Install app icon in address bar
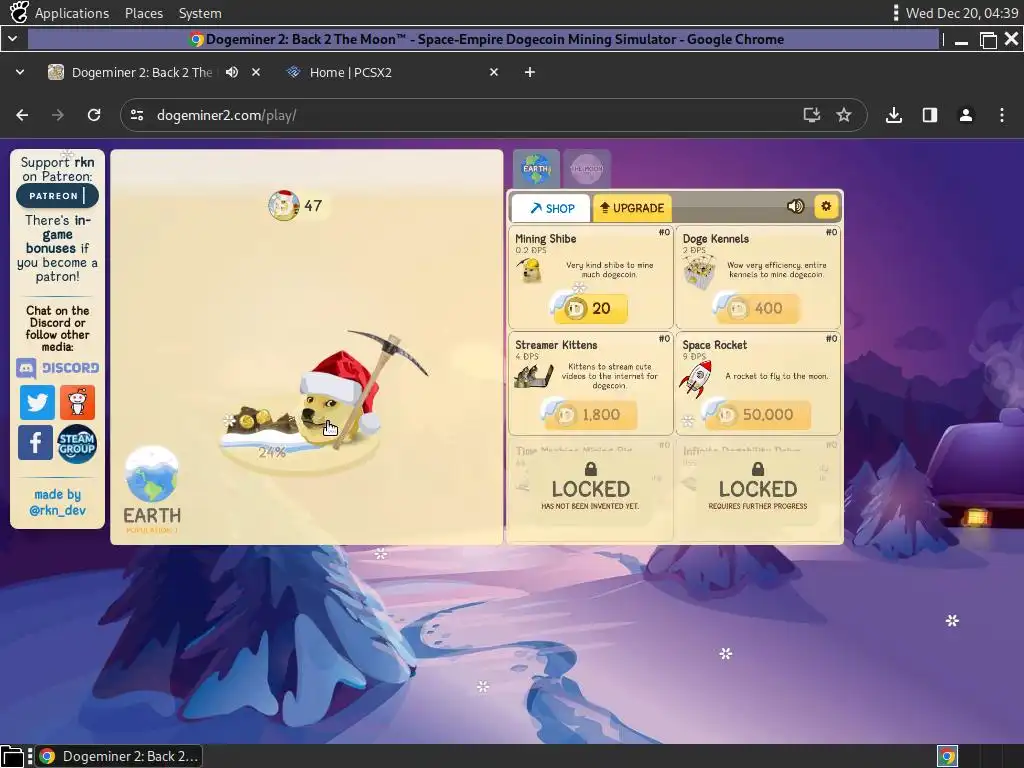This screenshot has height=768, width=1024. (812, 116)
